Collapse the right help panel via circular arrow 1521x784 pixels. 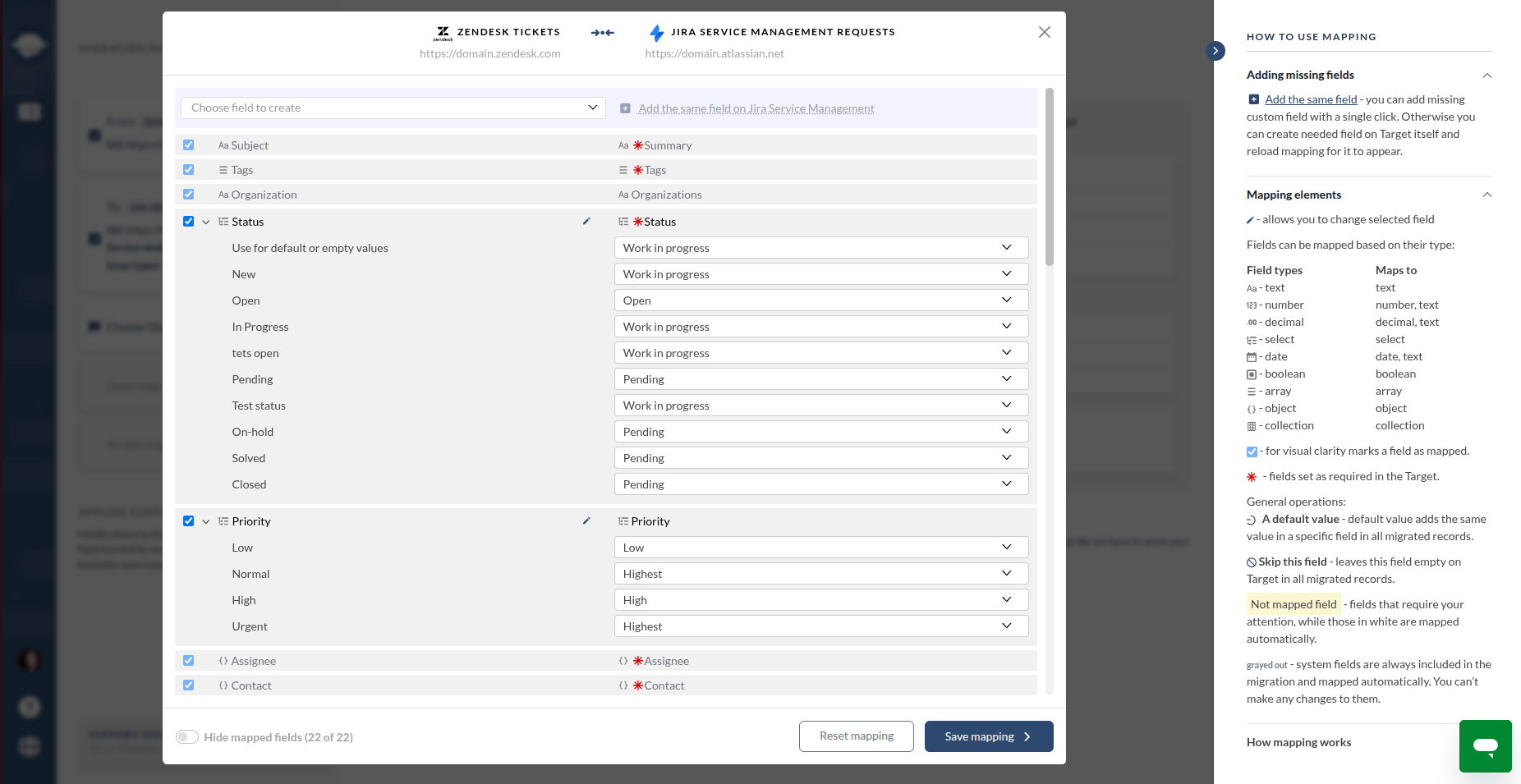coord(1215,51)
